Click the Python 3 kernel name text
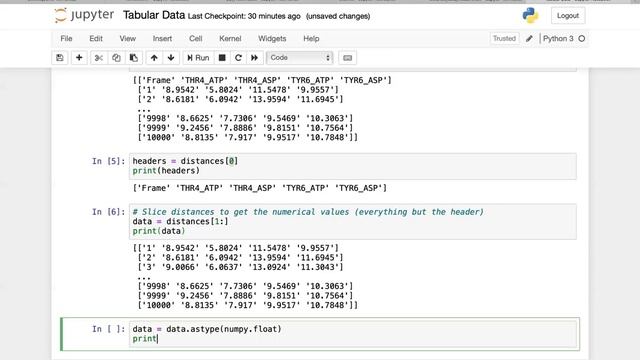Image resolution: width=640 pixels, height=360 pixels. point(558,38)
